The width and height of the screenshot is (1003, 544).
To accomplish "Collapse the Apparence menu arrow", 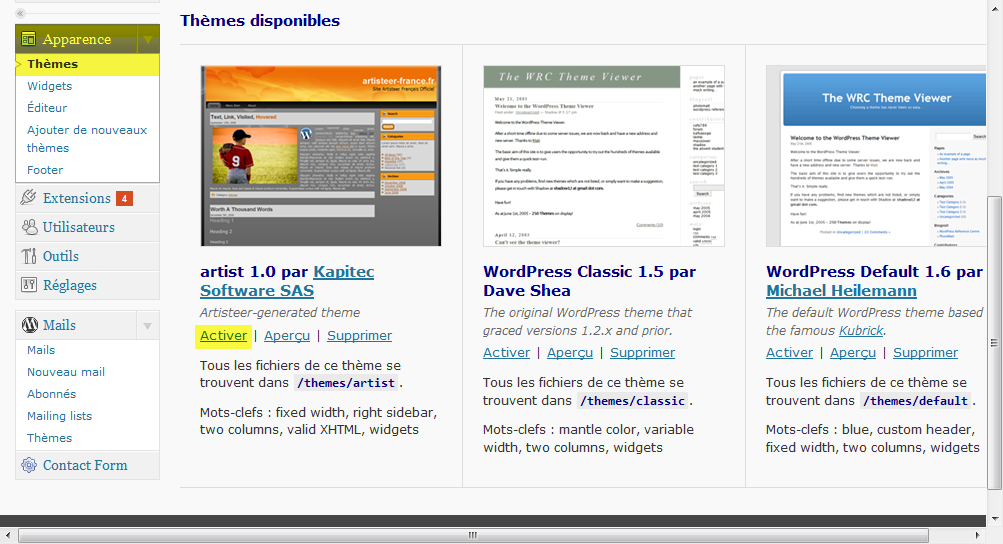I will click(x=148, y=40).
